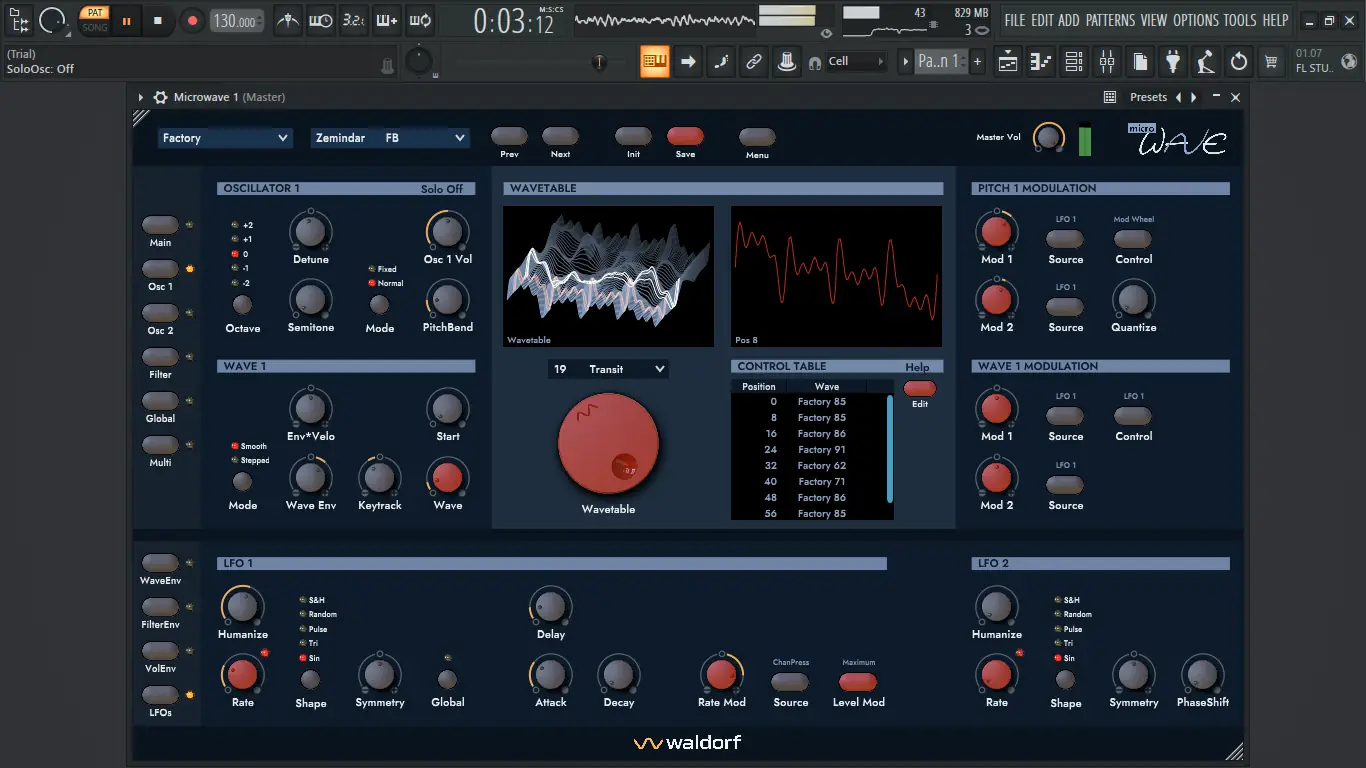The image size is (1366, 768).
Task: Switch to the VolEnv page
Action: click(x=160, y=651)
